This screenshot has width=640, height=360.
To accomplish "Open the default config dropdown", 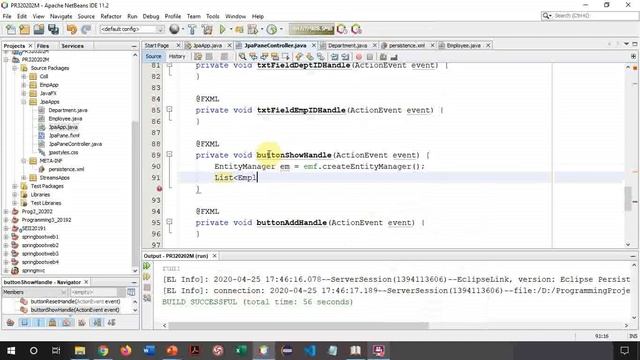I will click(132, 29).
